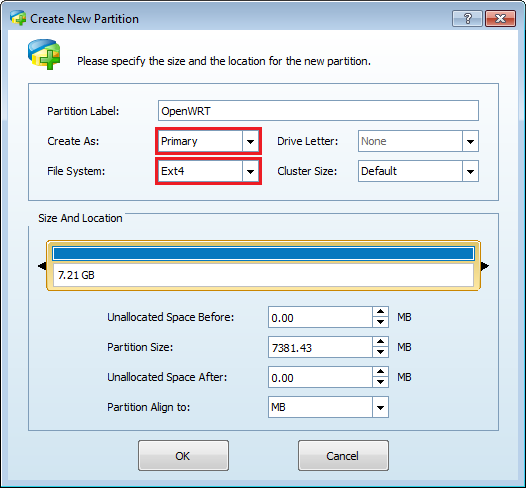Click the large create partition icon
The height and width of the screenshot is (488, 526).
click(44, 54)
